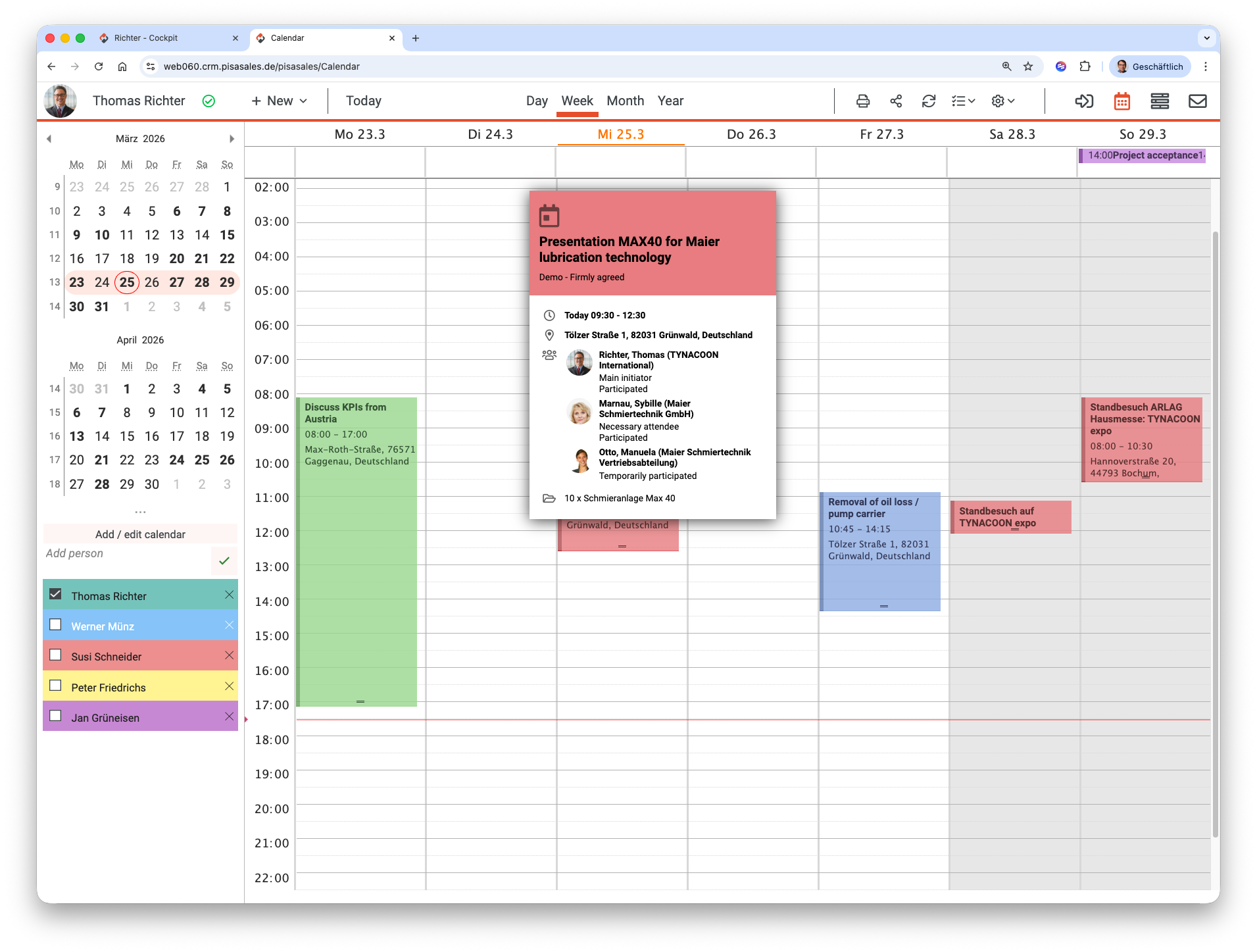Select March 26 in mini calendar

pos(152,282)
